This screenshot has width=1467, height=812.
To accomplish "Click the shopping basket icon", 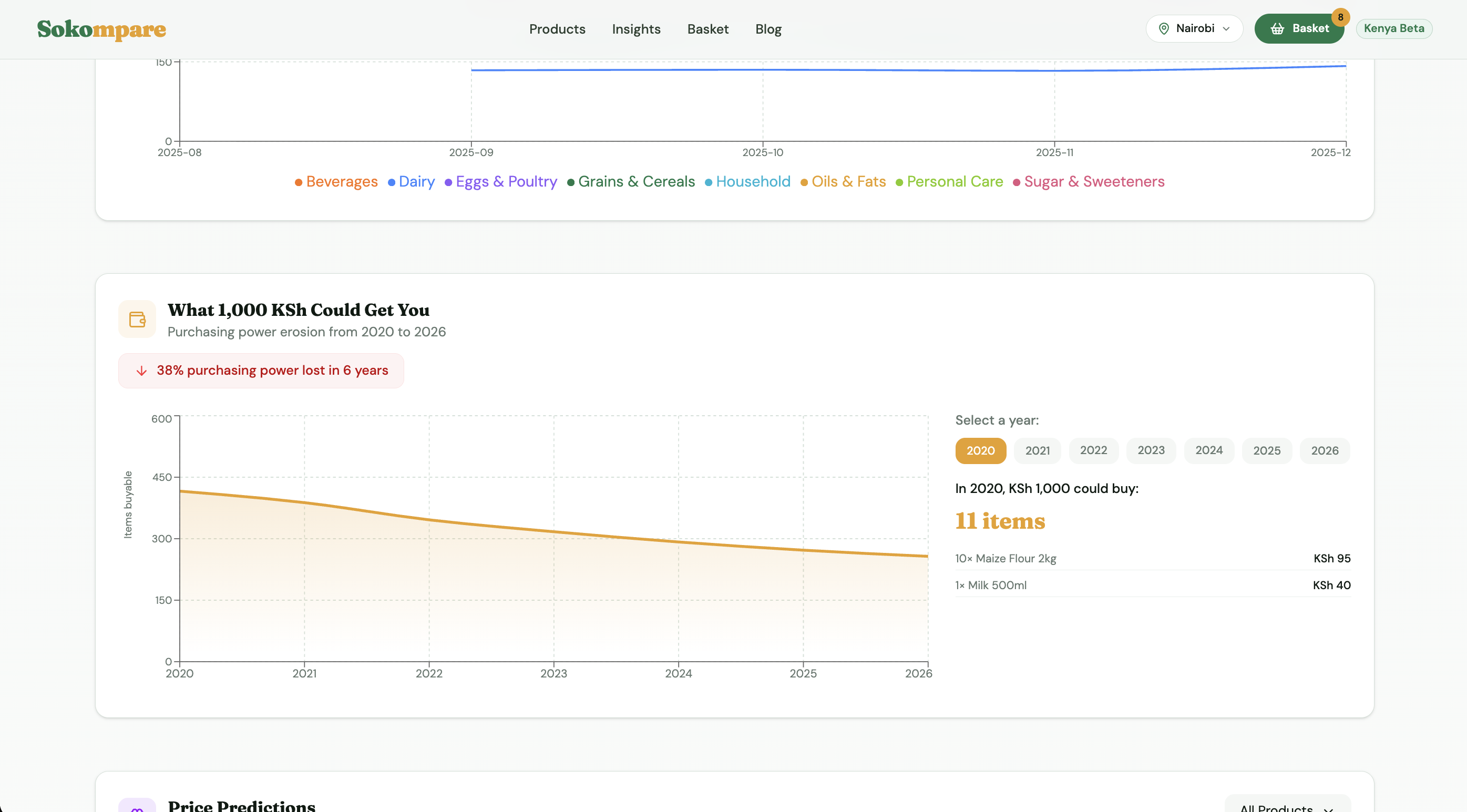I will tap(1277, 28).
